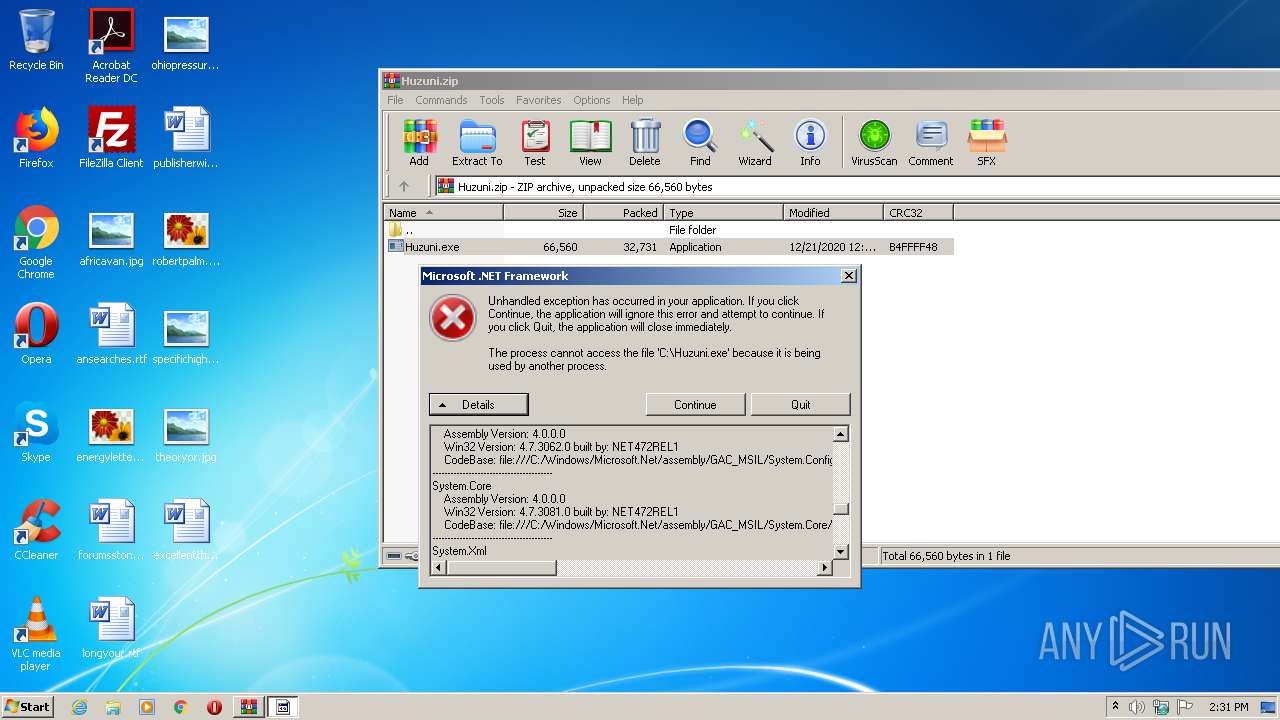Sort by the Modified column header
1280x720 pixels.
(x=833, y=212)
